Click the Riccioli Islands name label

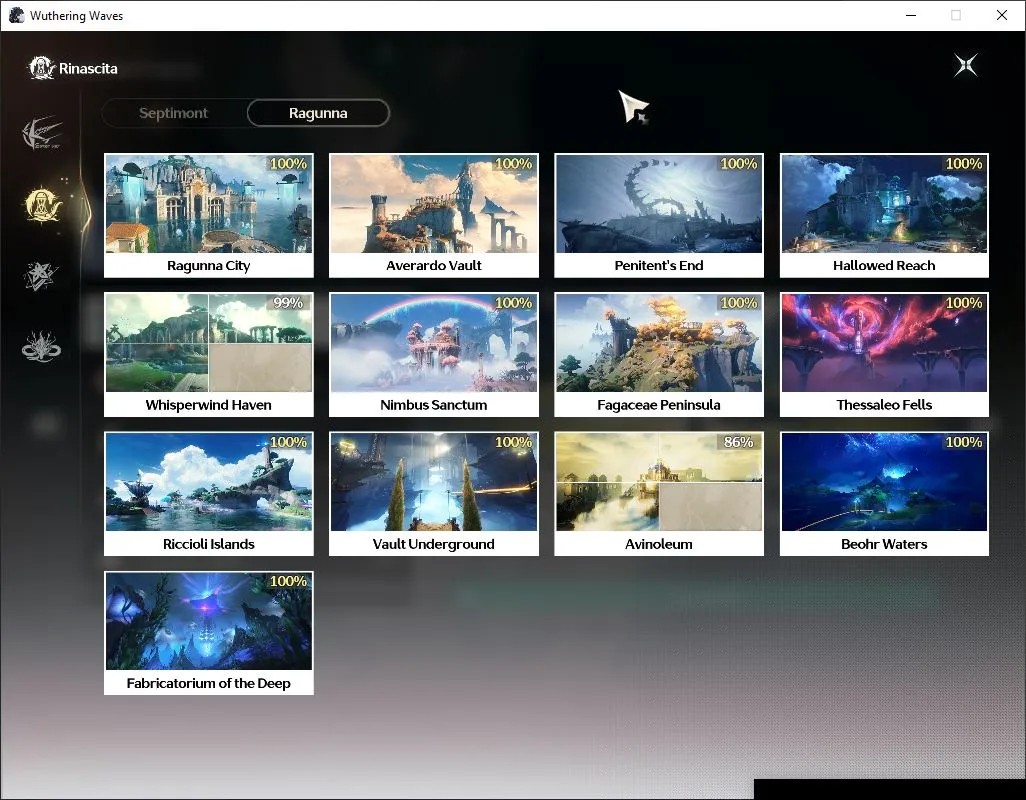coord(209,544)
